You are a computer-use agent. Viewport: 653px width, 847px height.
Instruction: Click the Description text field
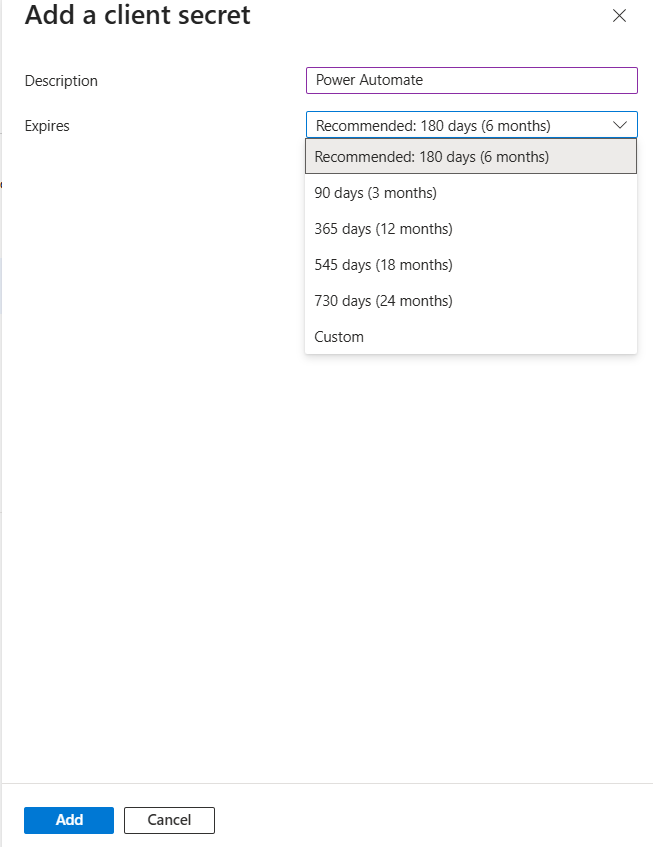pos(471,80)
